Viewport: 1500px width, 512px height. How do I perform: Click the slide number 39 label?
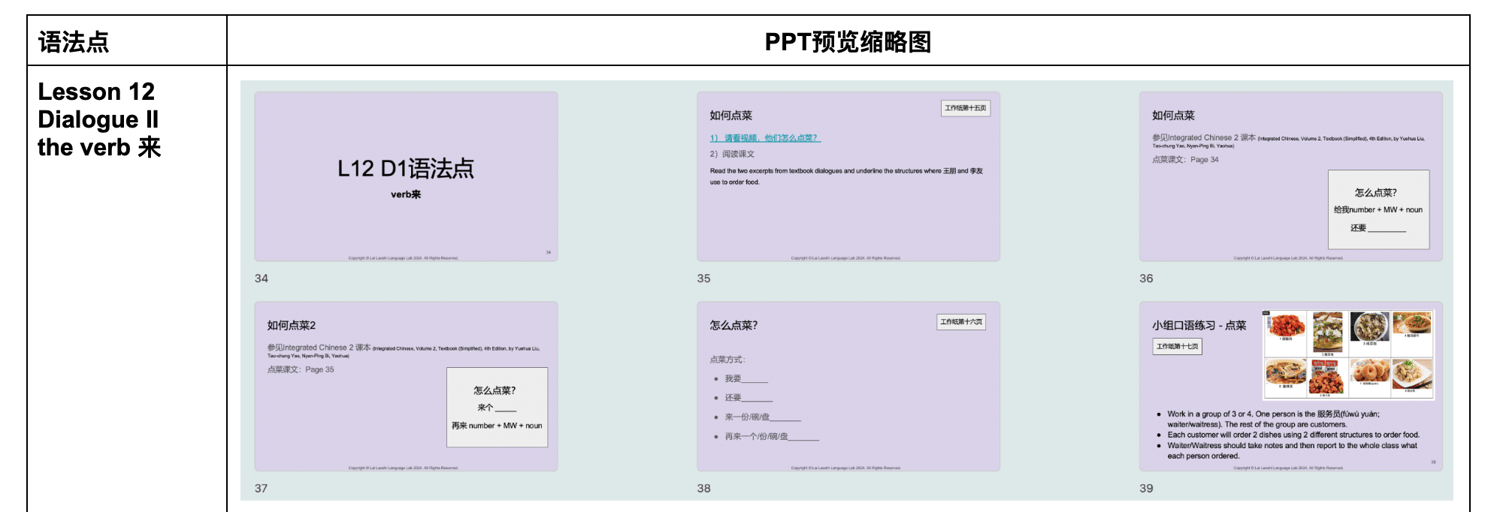tap(1146, 488)
